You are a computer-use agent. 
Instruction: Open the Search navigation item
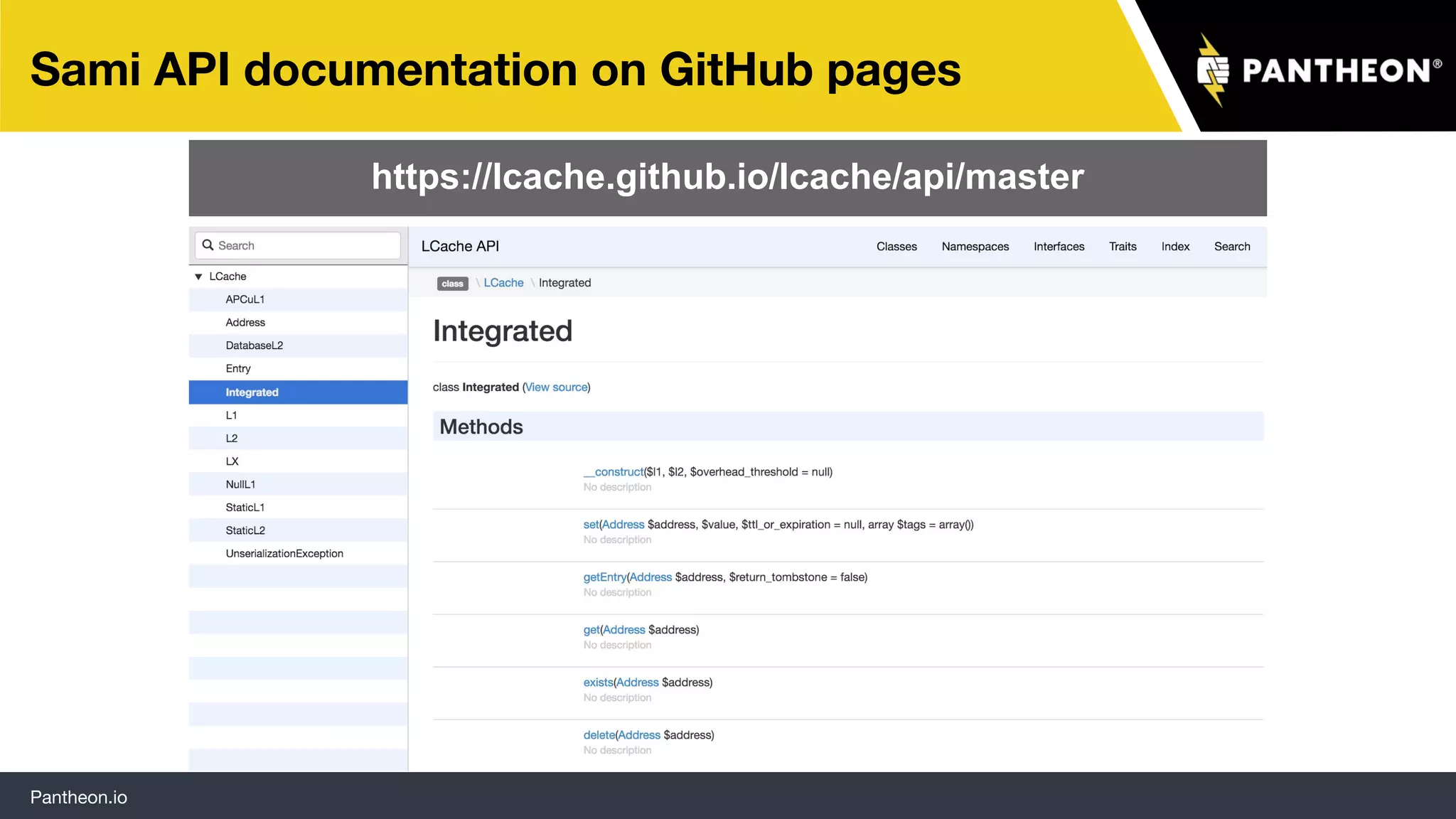(1232, 247)
